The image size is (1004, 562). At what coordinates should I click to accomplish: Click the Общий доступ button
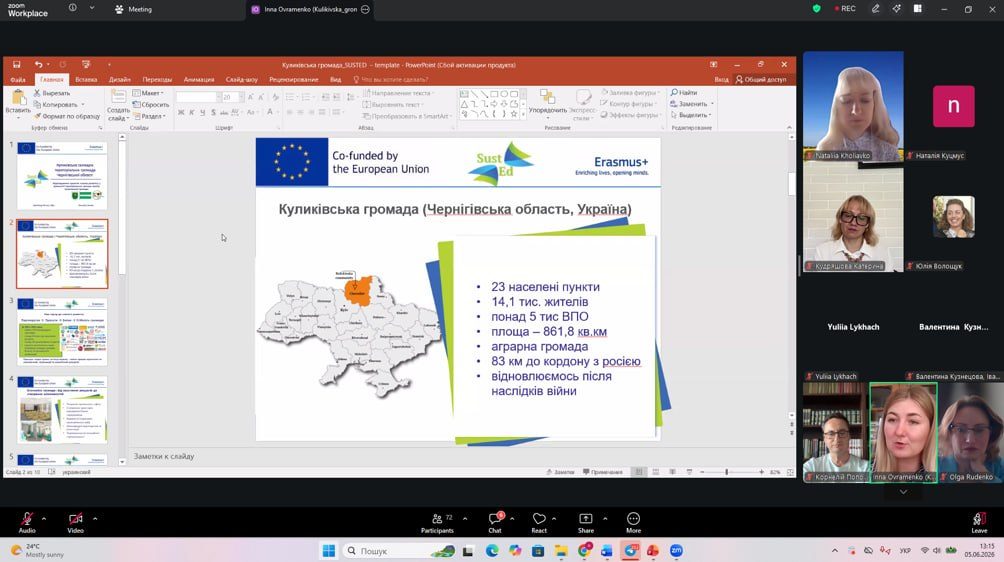761,80
